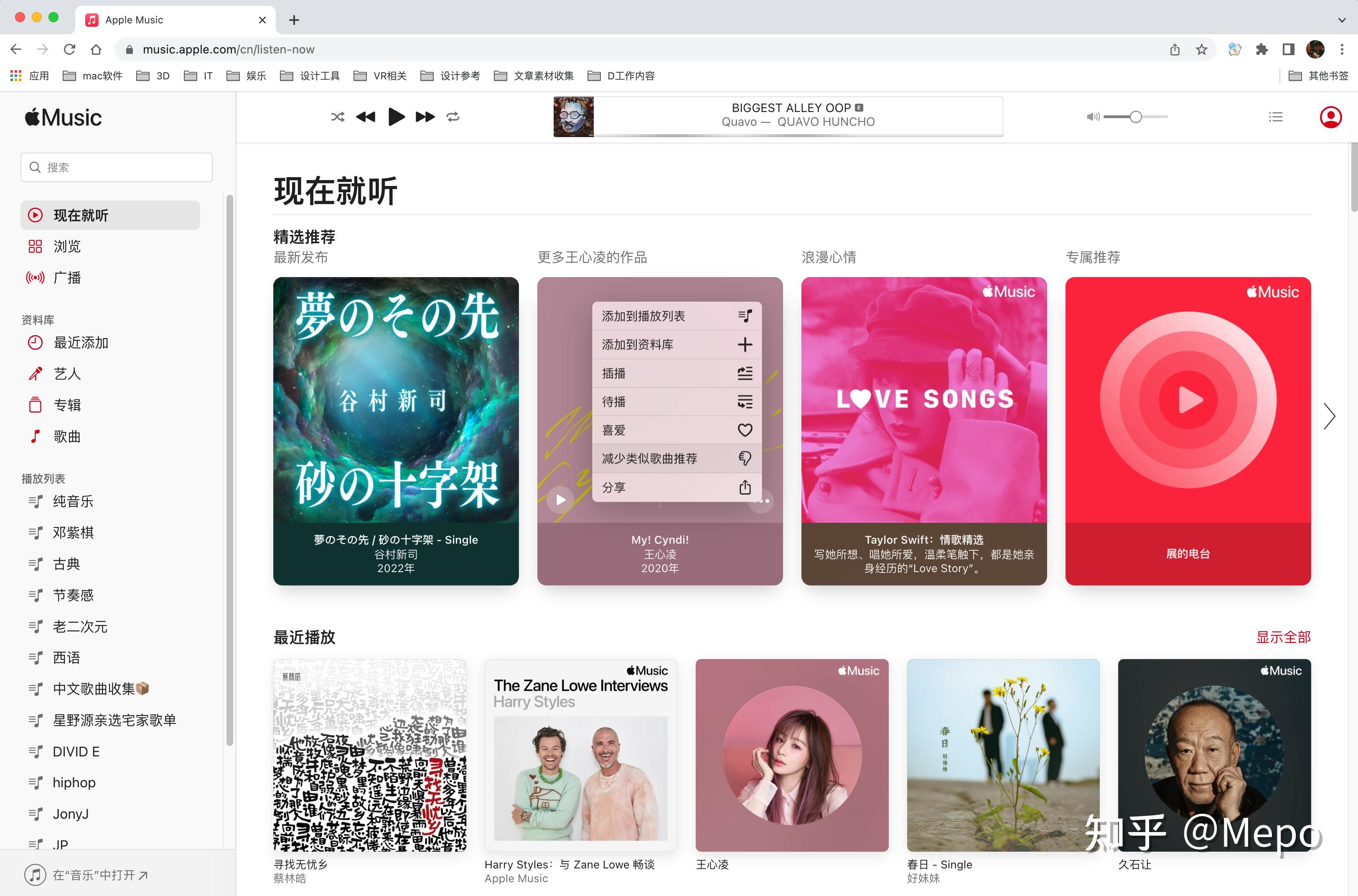Screen dimensions: 1358x896
Task: Bookmark this page with star icon
Action: pyautogui.click(x=1201, y=50)
